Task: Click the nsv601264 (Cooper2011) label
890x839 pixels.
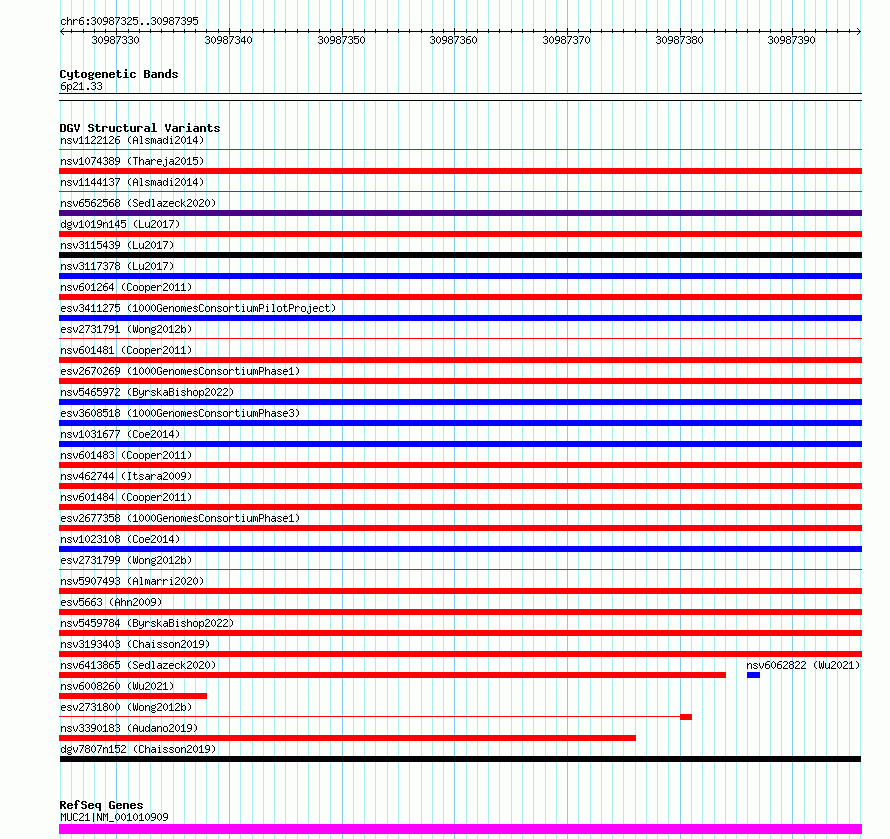Action: pyautogui.click(x=126, y=287)
